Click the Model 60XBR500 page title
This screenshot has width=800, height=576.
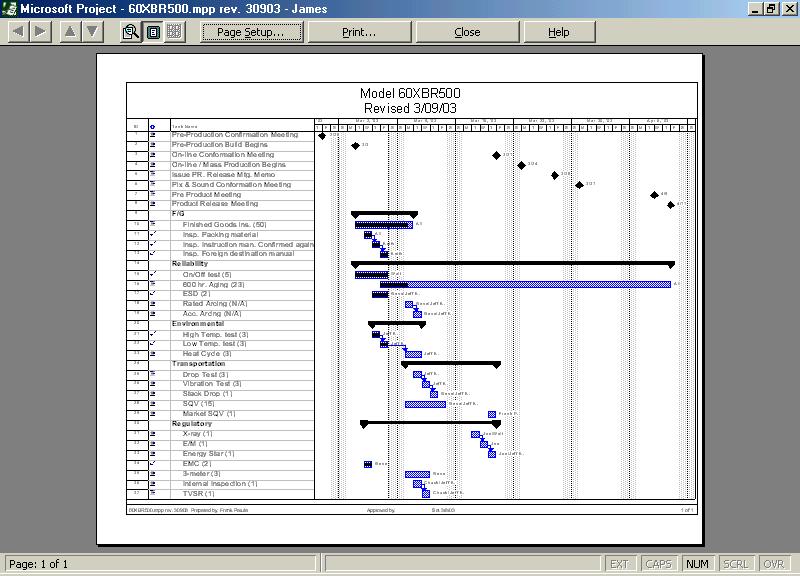[x=410, y=93]
